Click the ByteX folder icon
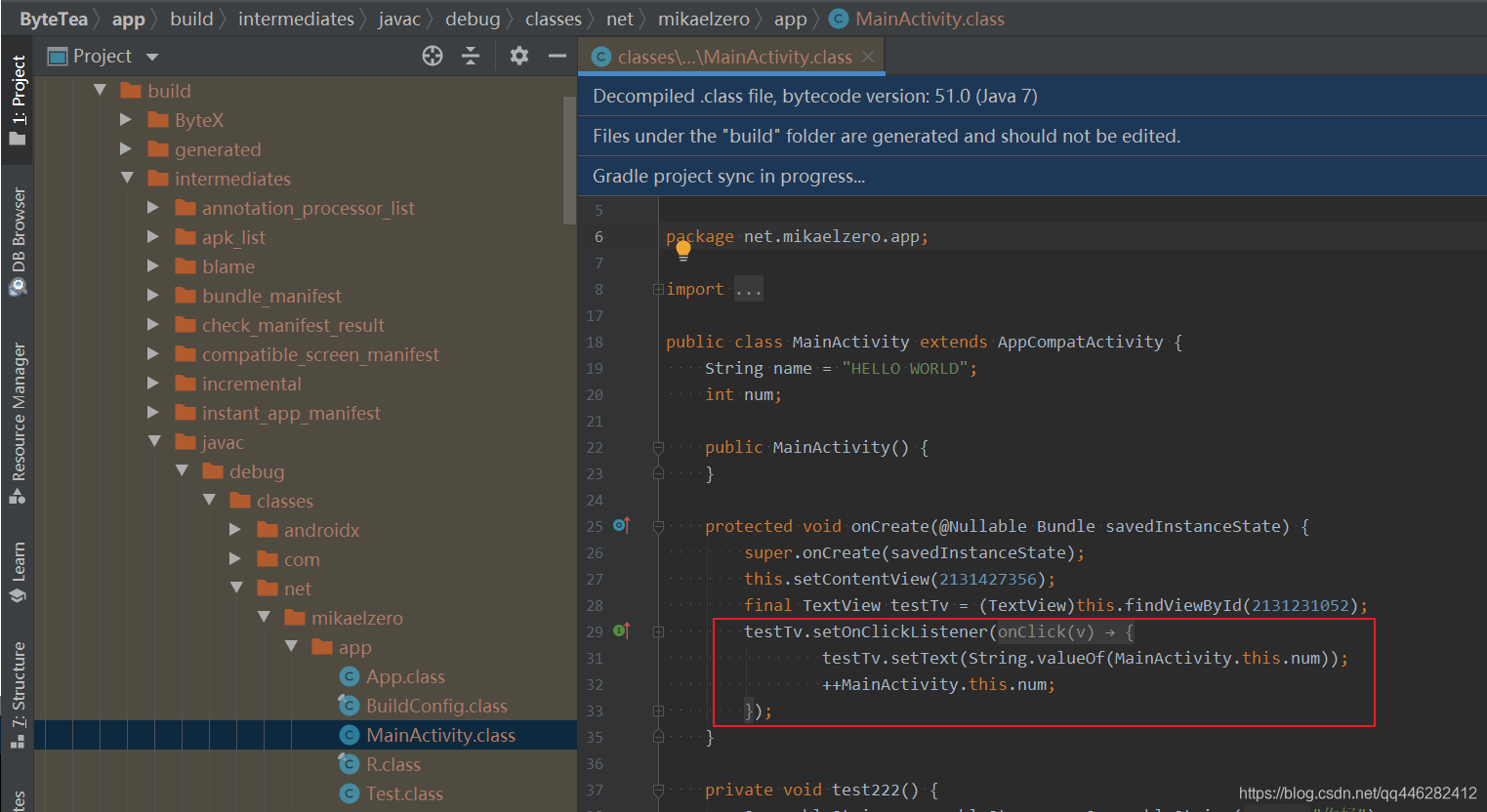This screenshot has height=812, width=1487. (x=158, y=120)
